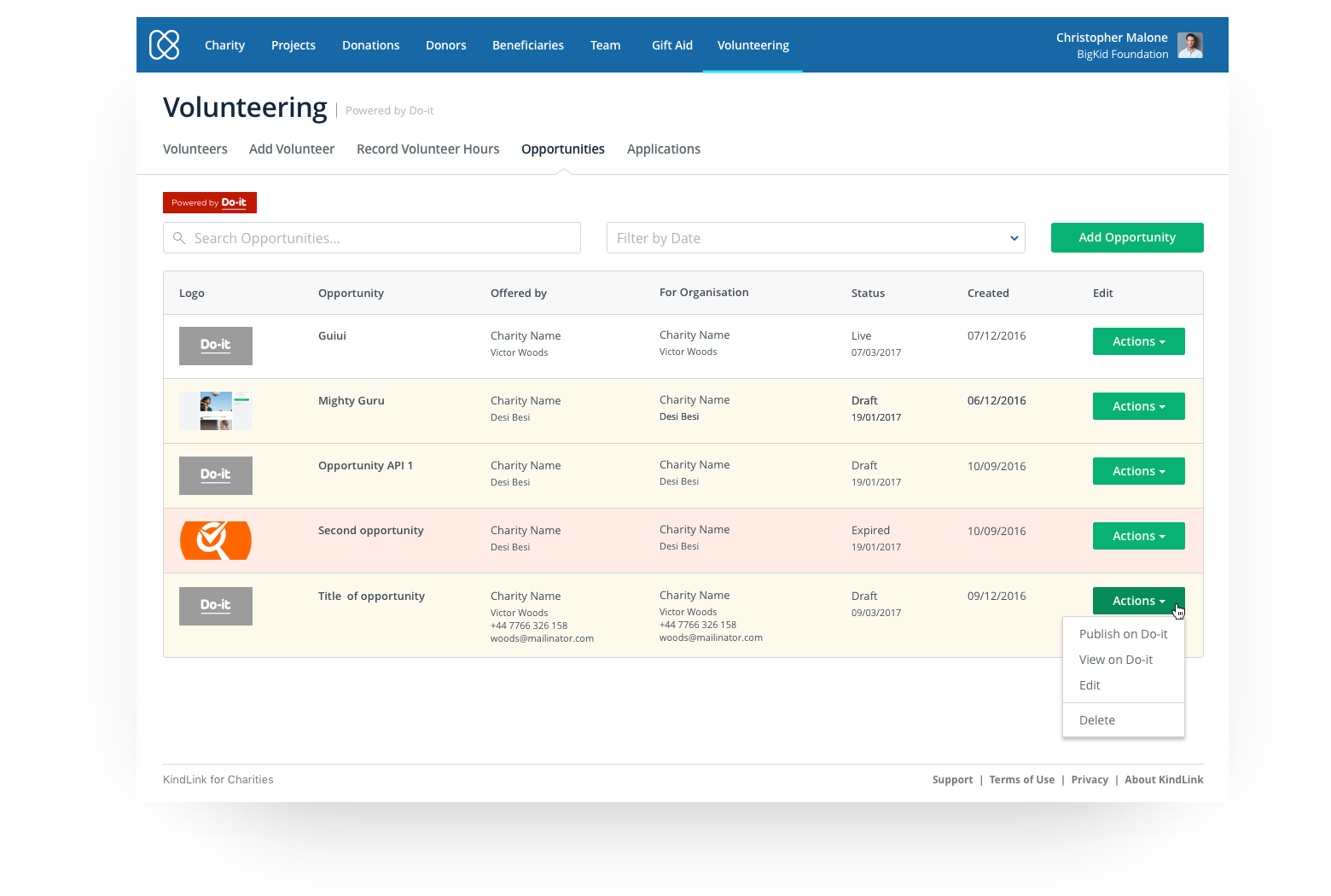This screenshot has width=1331, height=896.
Task: Open the Beneficiaries nav item
Action: (x=528, y=45)
